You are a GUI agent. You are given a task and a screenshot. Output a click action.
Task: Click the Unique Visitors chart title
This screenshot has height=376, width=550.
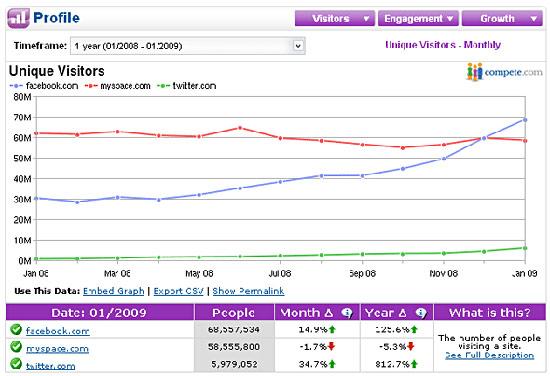coord(56,71)
